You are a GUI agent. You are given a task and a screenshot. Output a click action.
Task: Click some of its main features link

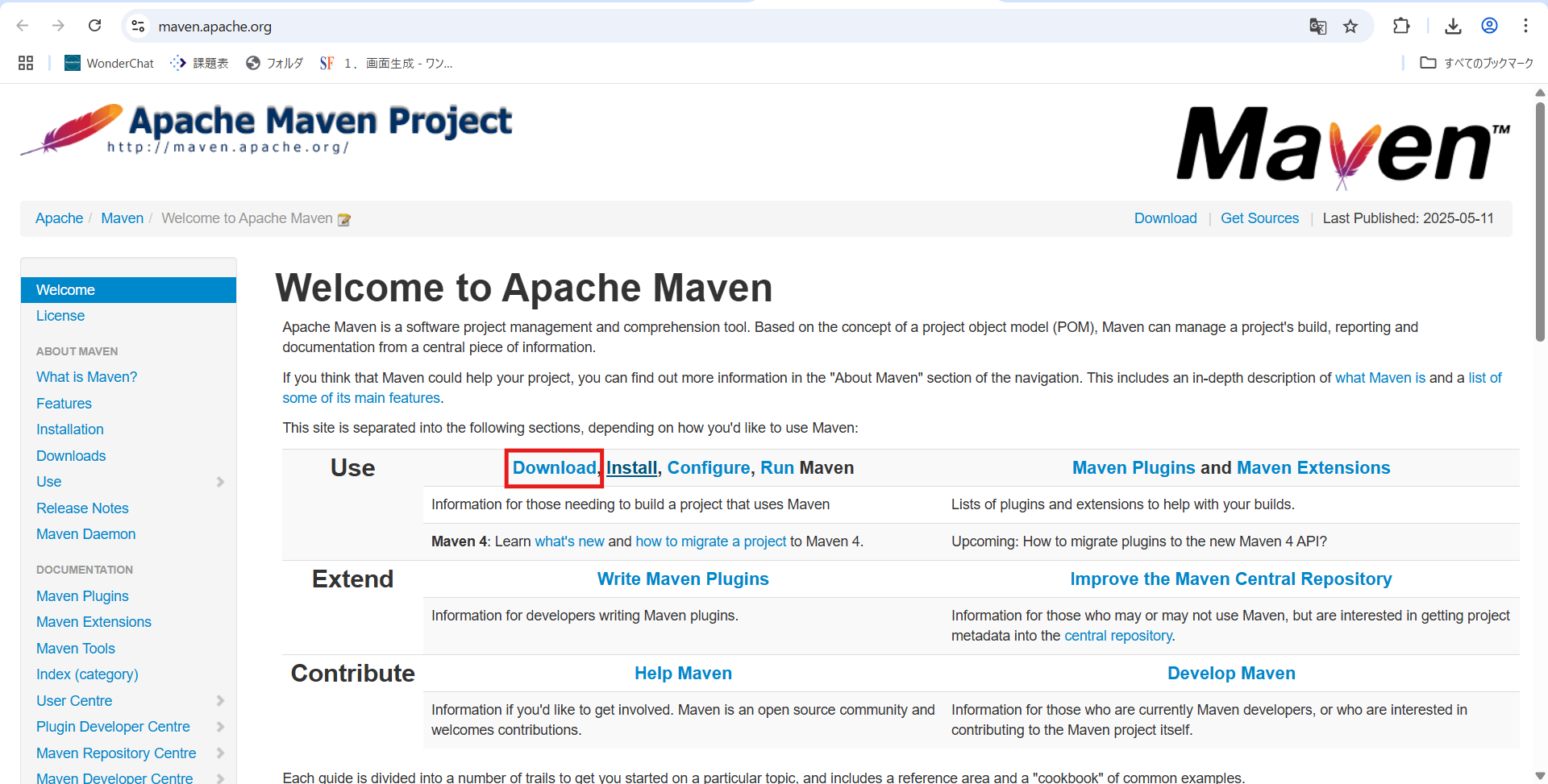[361, 398]
